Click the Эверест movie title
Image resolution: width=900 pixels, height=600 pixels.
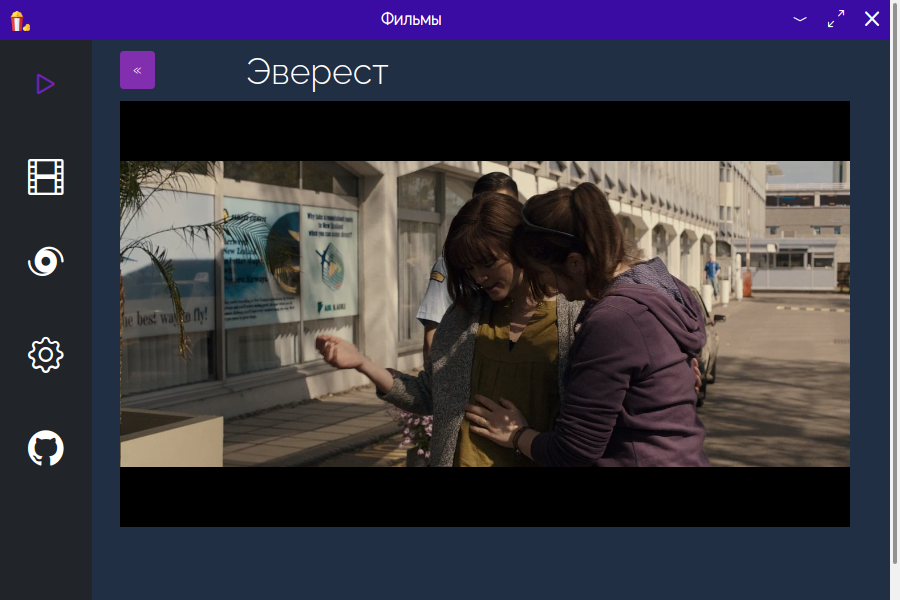(x=317, y=72)
